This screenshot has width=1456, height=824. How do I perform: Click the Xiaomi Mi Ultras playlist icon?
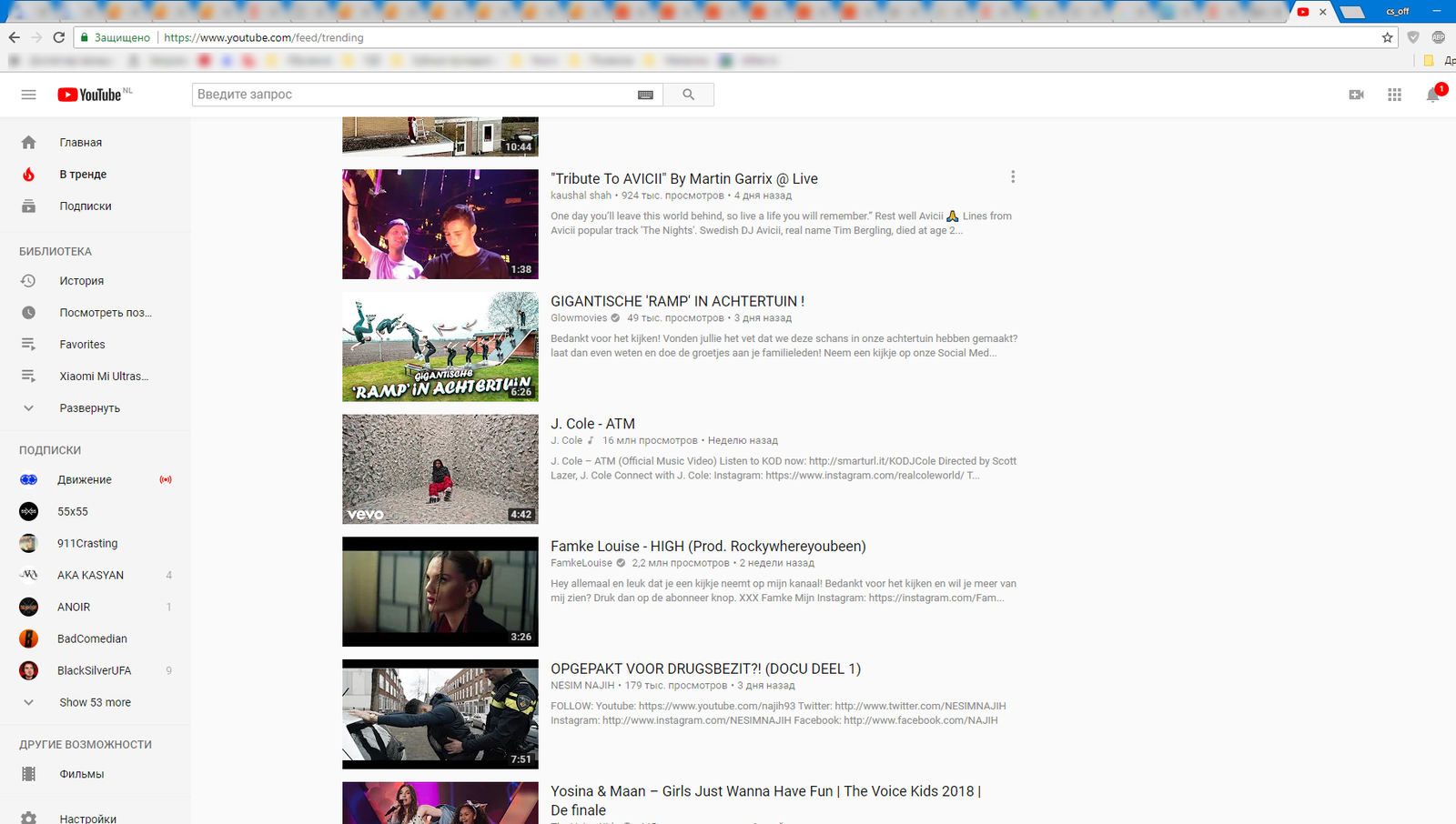(28, 377)
